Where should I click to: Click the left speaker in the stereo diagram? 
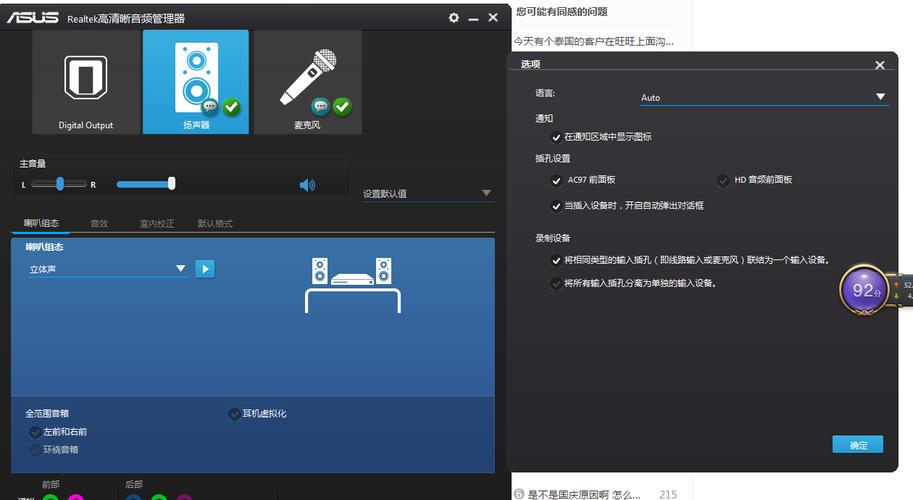tap(320, 271)
